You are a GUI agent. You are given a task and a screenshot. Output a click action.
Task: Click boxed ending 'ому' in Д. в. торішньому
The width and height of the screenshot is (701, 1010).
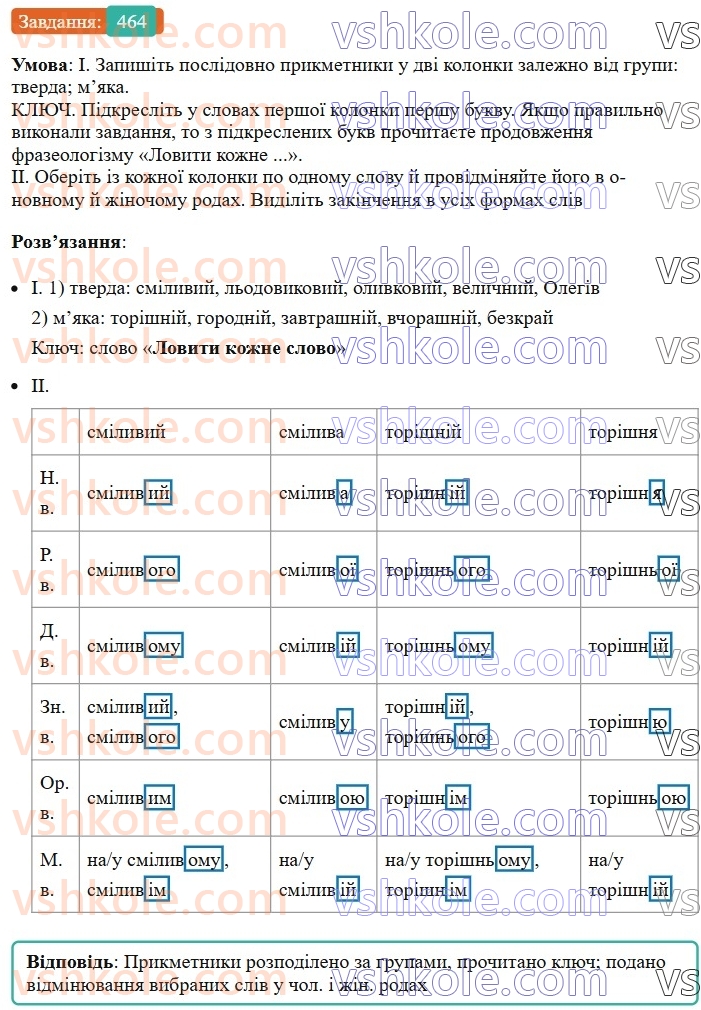(x=474, y=645)
